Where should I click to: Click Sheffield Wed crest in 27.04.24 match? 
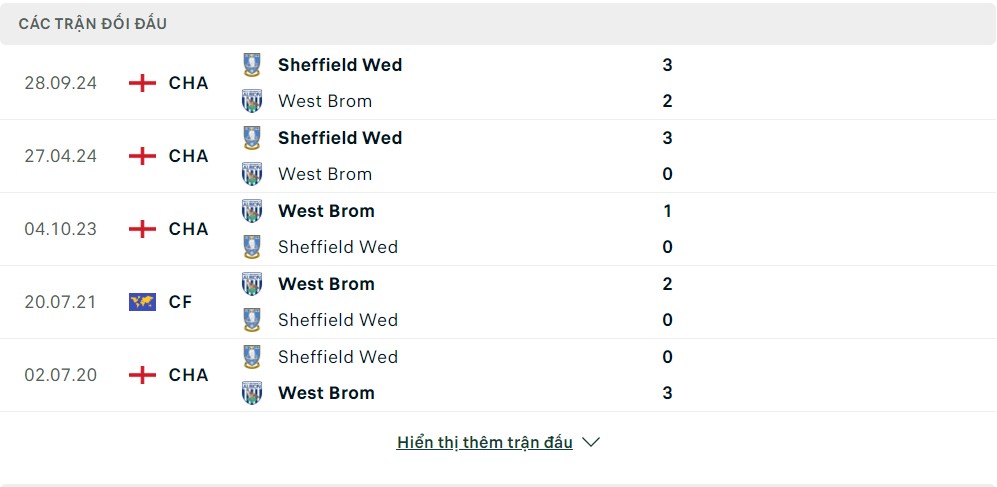click(252, 138)
